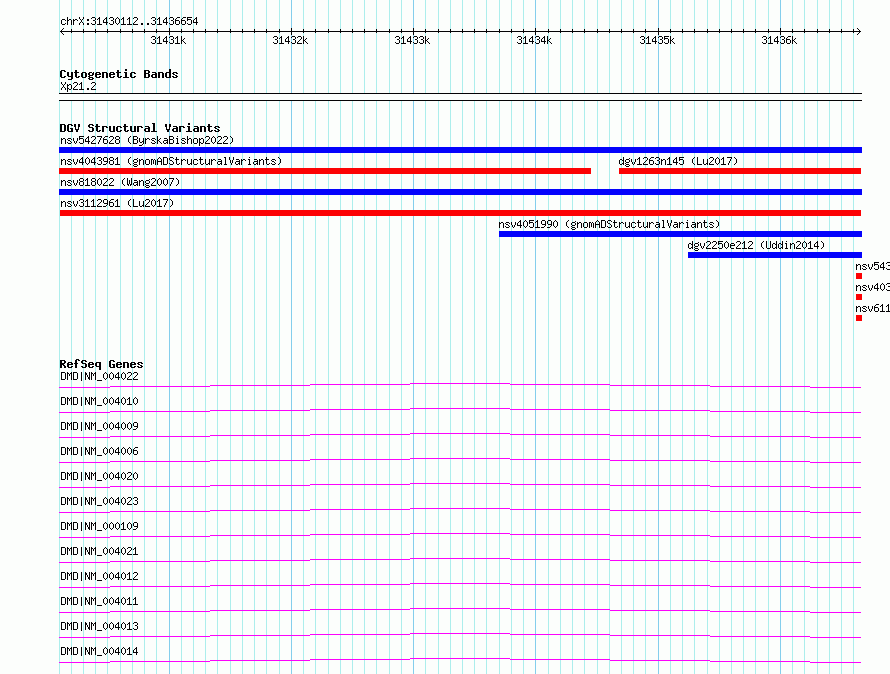
Task: Click the red bar under nsv3112961
Action: point(460,213)
